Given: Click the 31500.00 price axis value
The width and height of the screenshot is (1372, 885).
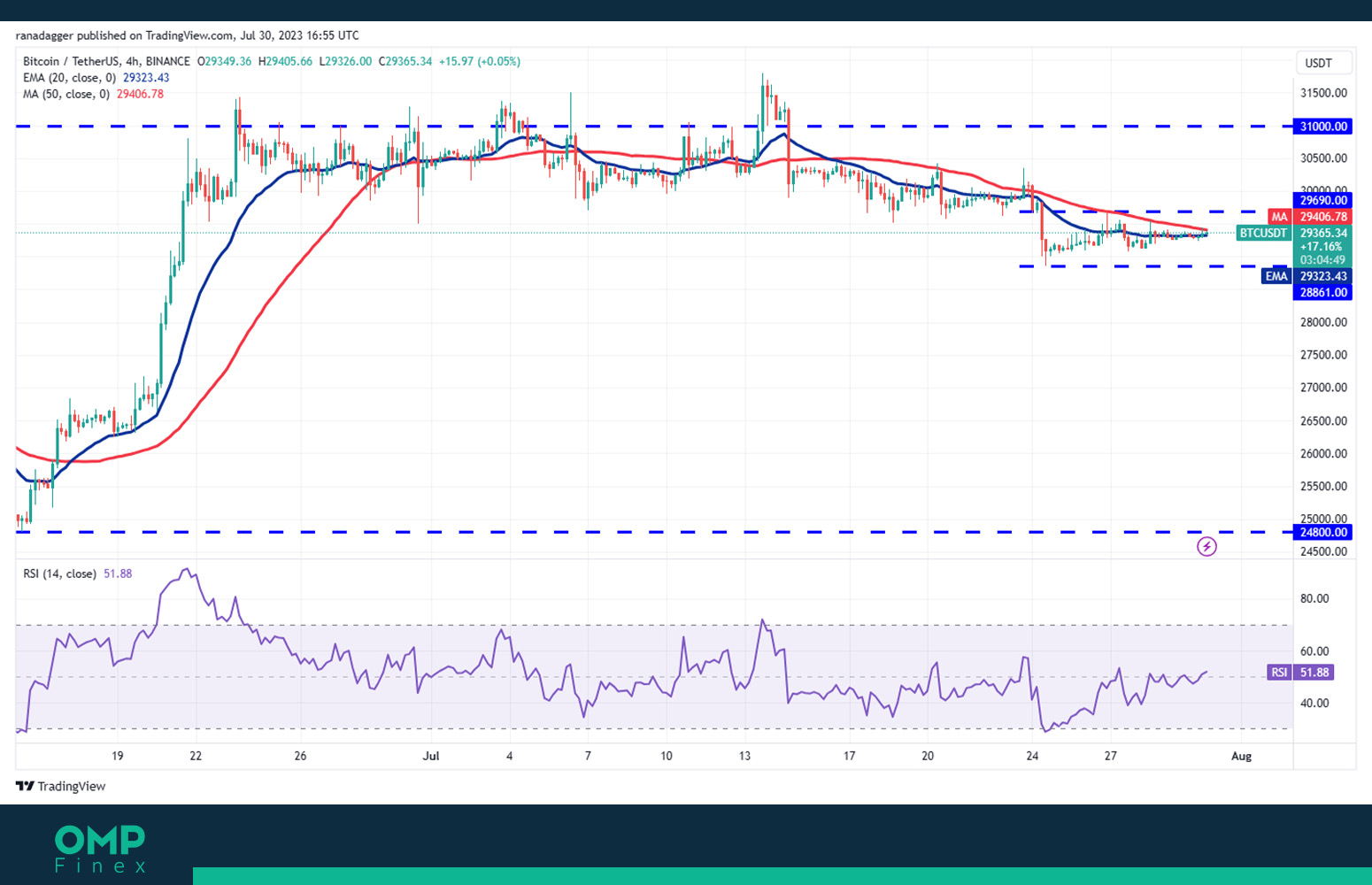Looking at the screenshot, I should 1323,93.
